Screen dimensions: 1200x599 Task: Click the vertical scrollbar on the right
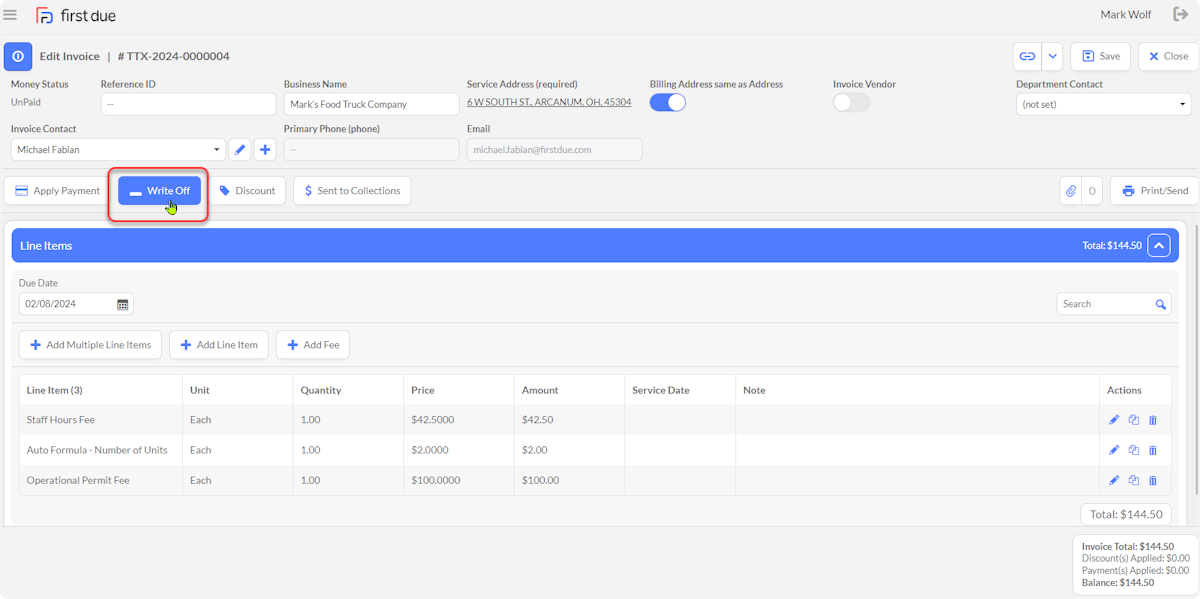[x=1195, y=360]
